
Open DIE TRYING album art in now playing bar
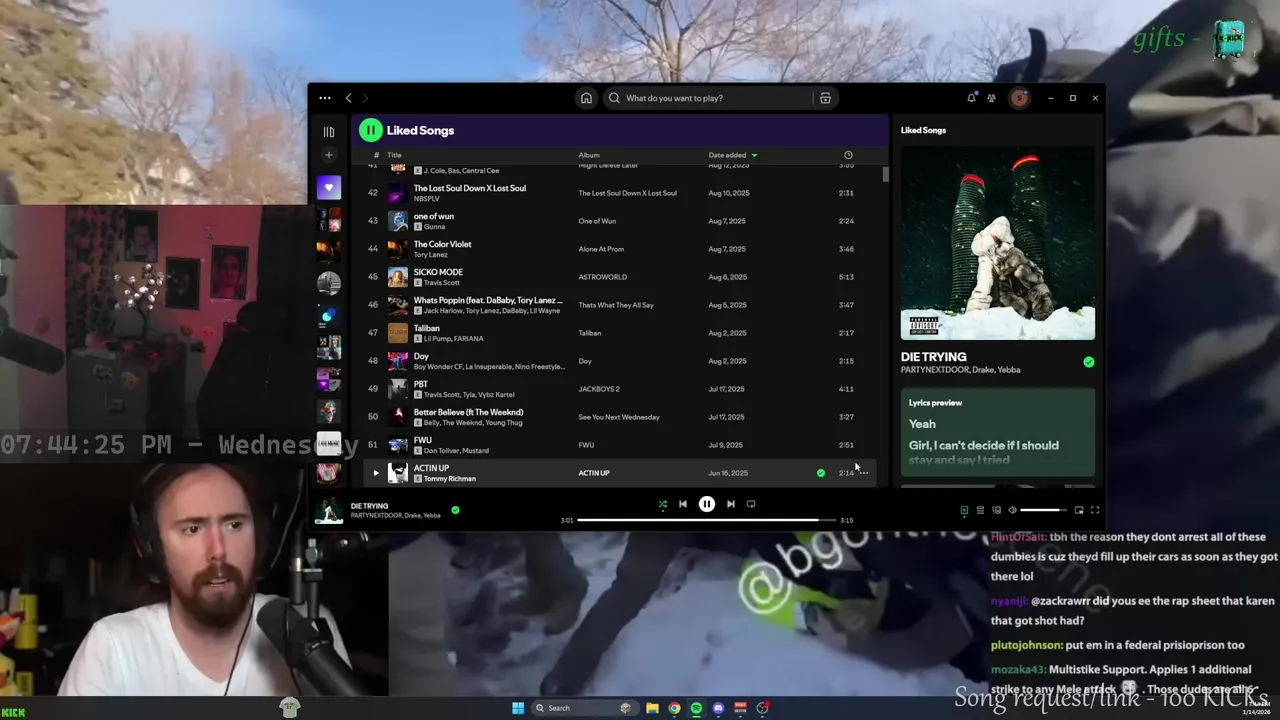(x=329, y=511)
